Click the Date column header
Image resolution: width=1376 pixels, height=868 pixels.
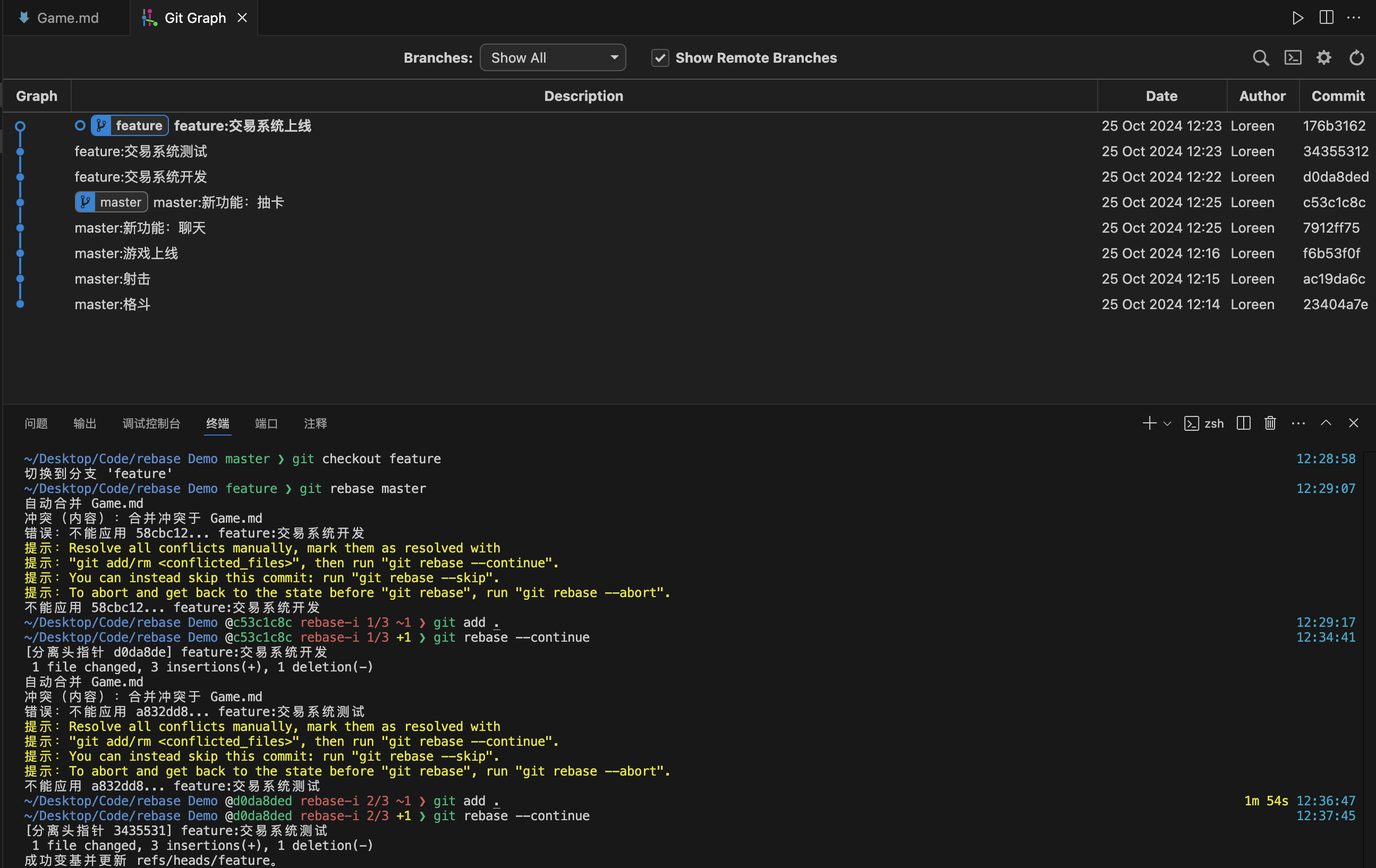[1161, 96]
